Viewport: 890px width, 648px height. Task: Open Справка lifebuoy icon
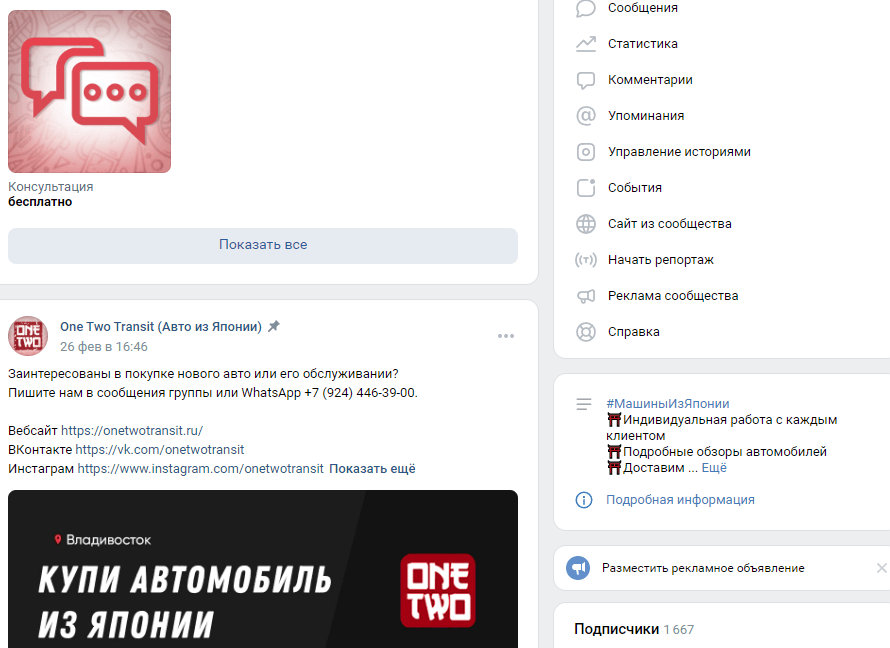tap(586, 332)
